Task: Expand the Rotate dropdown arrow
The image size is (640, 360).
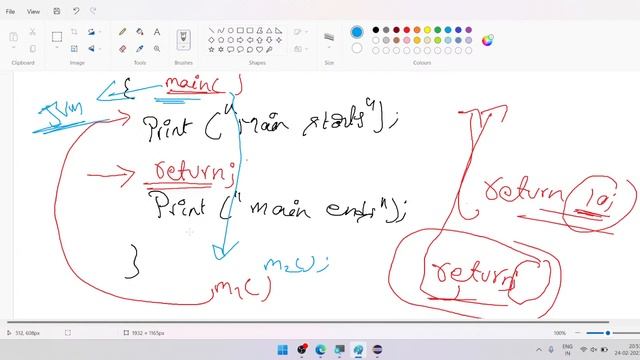Action: coord(100,32)
